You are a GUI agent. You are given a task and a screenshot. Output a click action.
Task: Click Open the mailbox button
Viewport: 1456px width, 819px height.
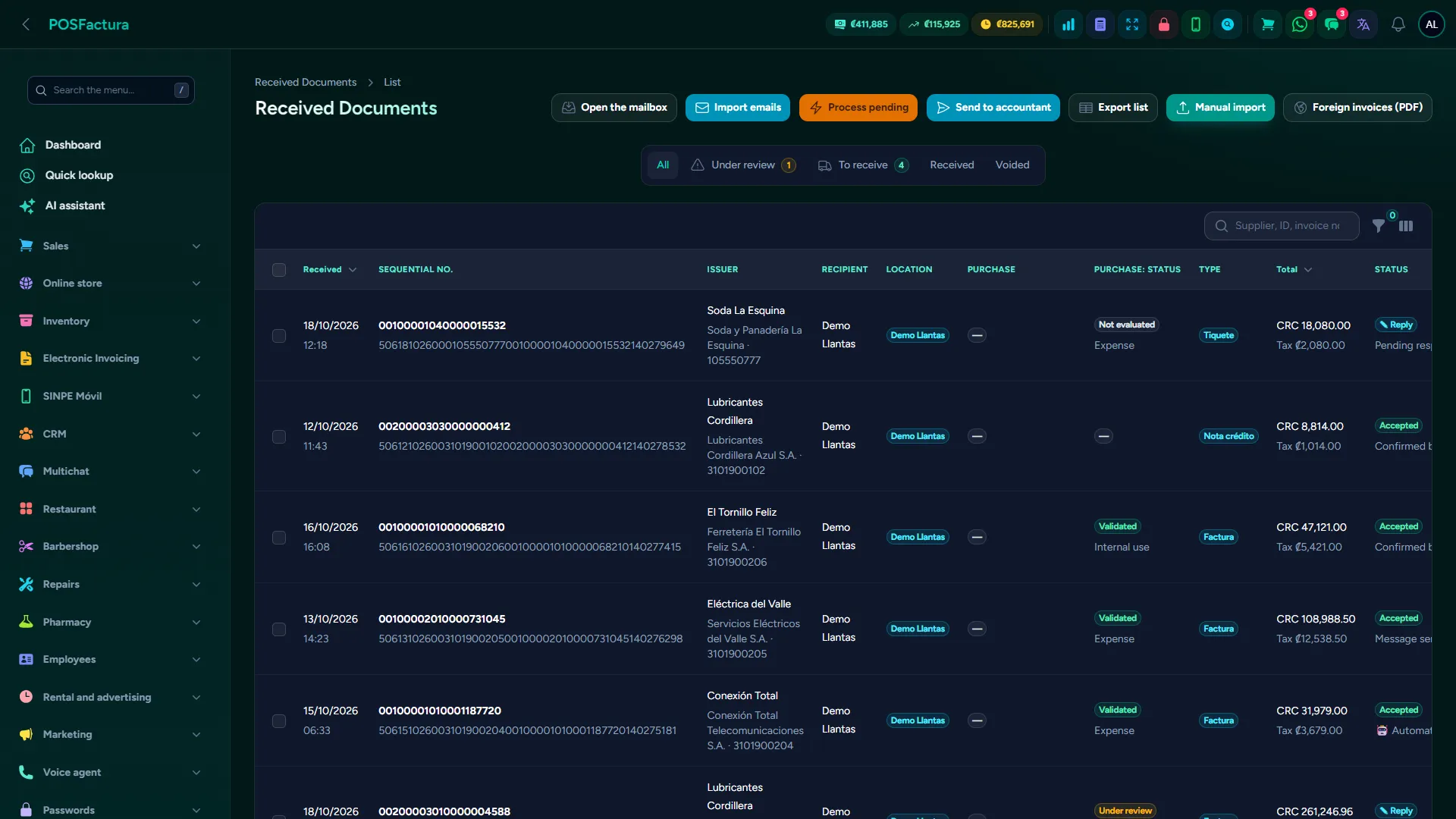[x=614, y=108]
